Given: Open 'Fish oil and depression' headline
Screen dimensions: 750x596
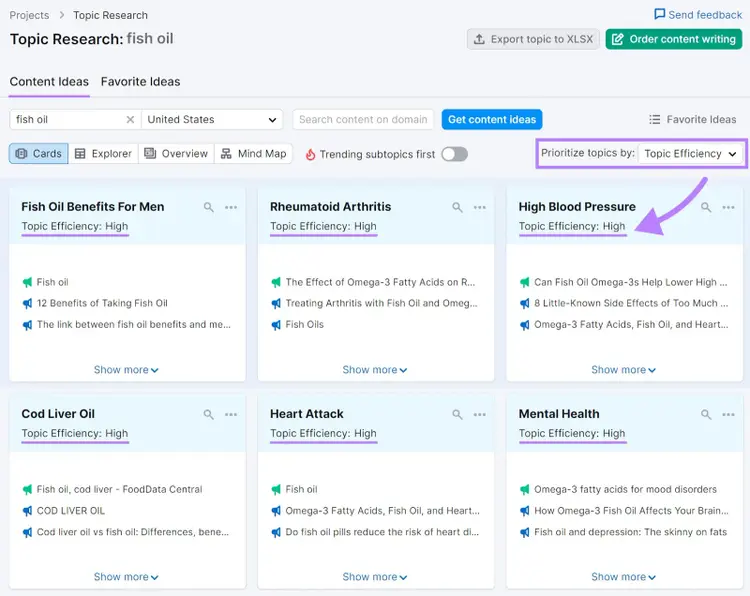Looking at the screenshot, I should pyautogui.click(x=630, y=532).
